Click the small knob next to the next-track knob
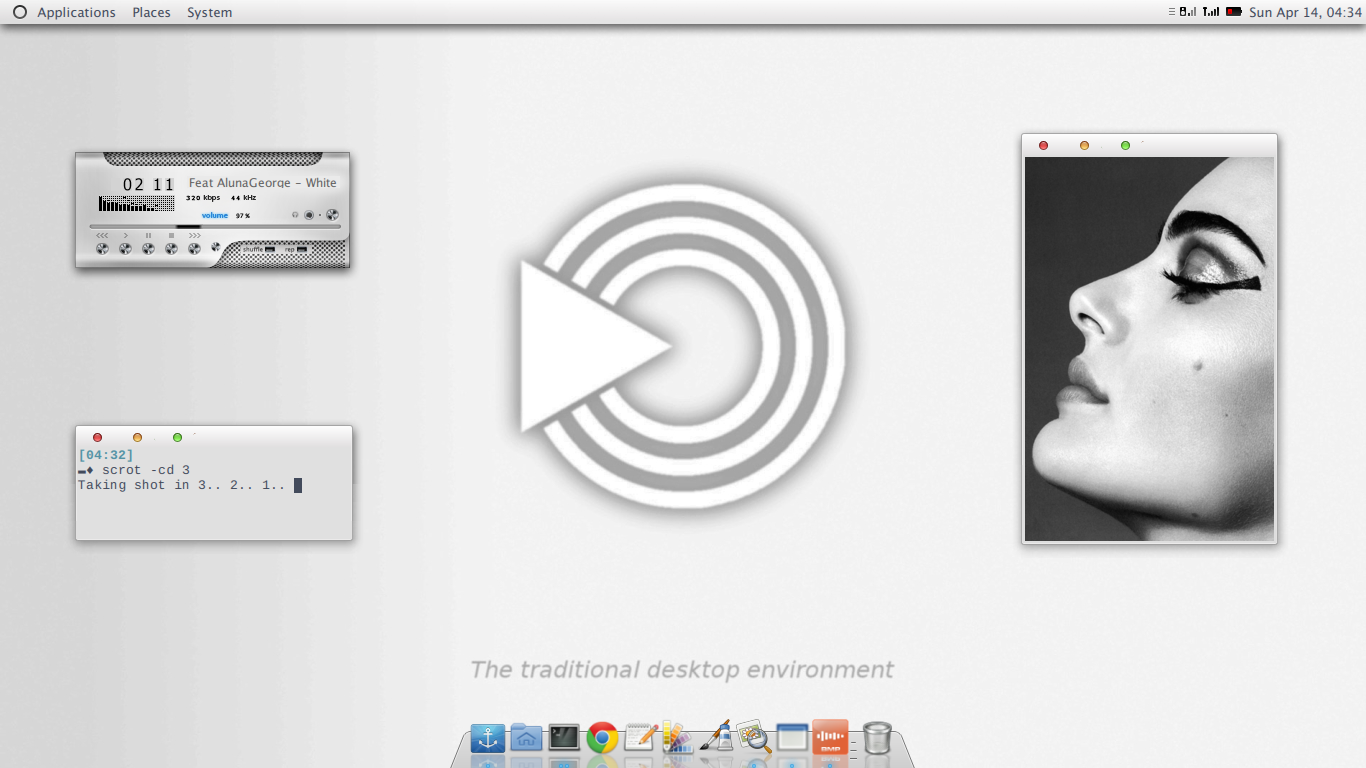The image size is (1366, 768). pyautogui.click(x=215, y=246)
